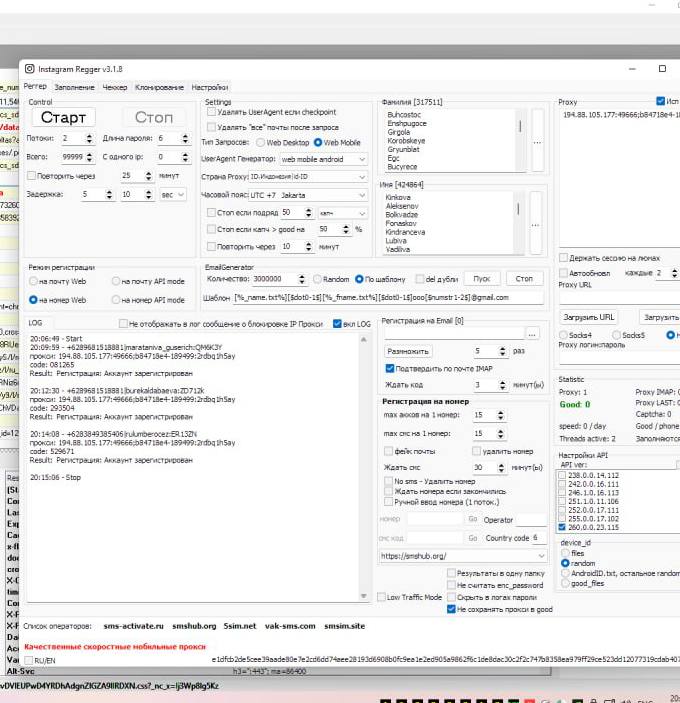This screenshot has width=680, height=703.
Task: Open the Настройки tab
Action: coord(210,87)
